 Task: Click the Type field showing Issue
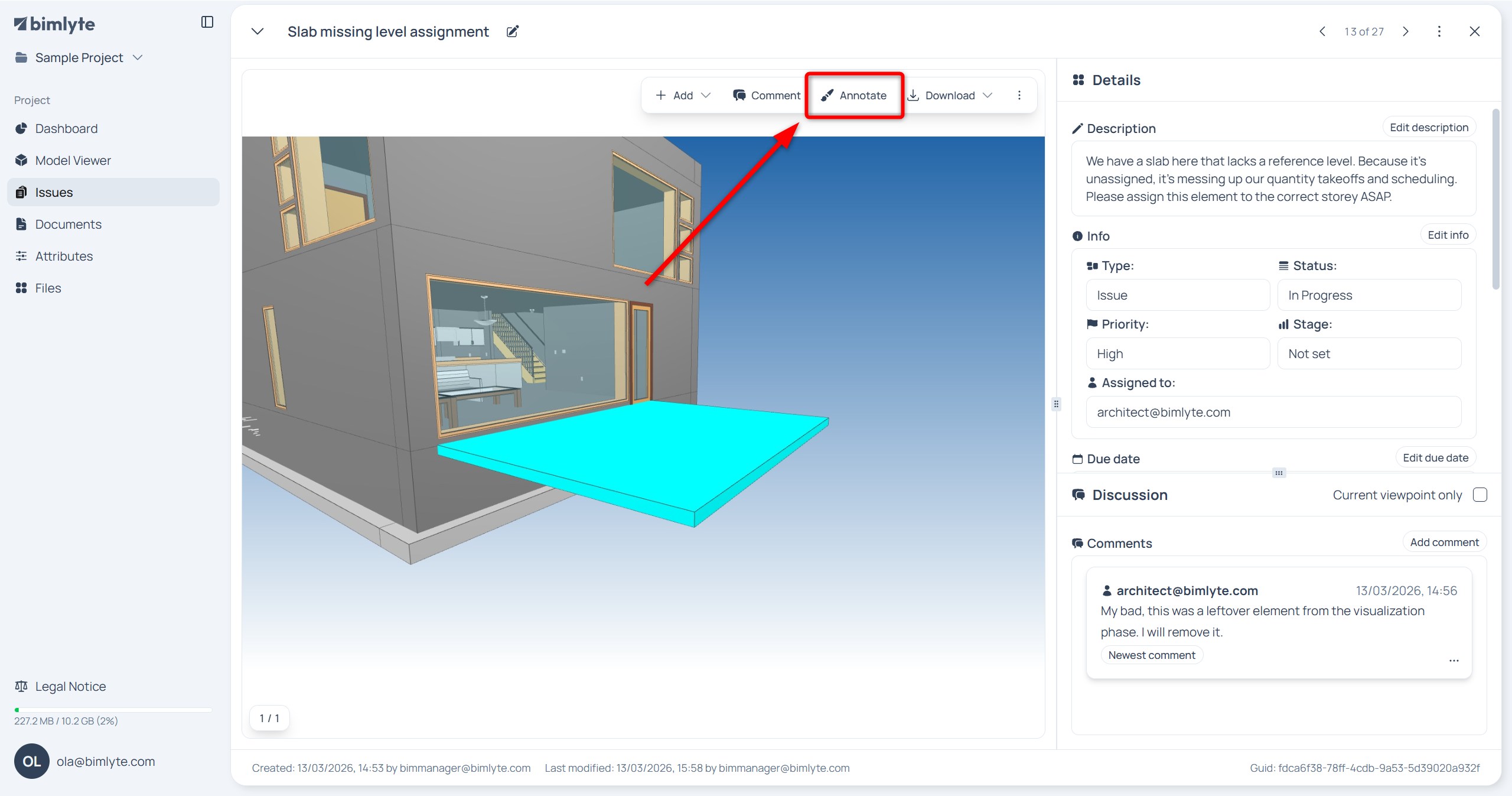pos(1178,295)
